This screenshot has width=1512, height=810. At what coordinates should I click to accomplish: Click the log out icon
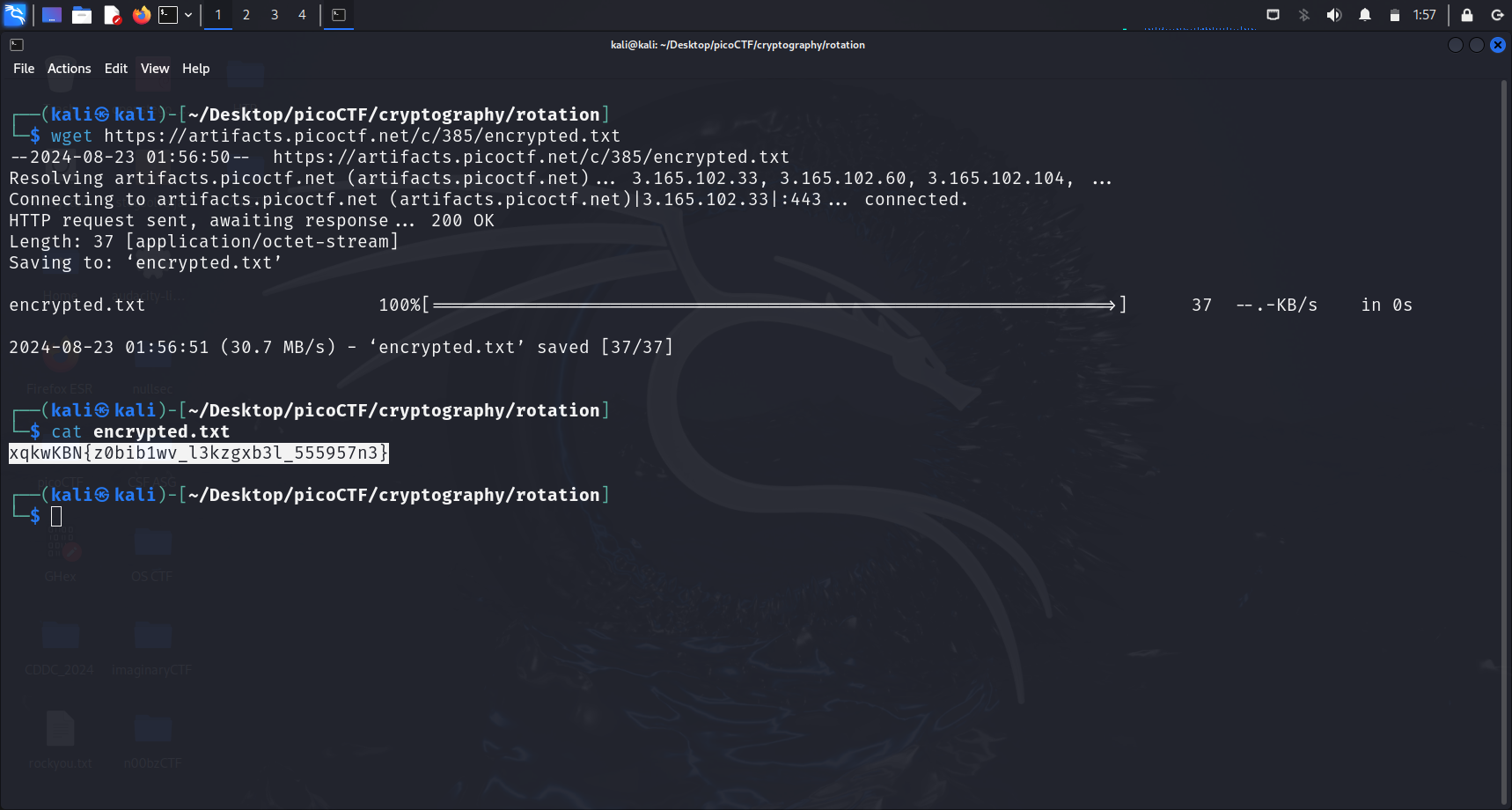pyautogui.click(x=1497, y=15)
